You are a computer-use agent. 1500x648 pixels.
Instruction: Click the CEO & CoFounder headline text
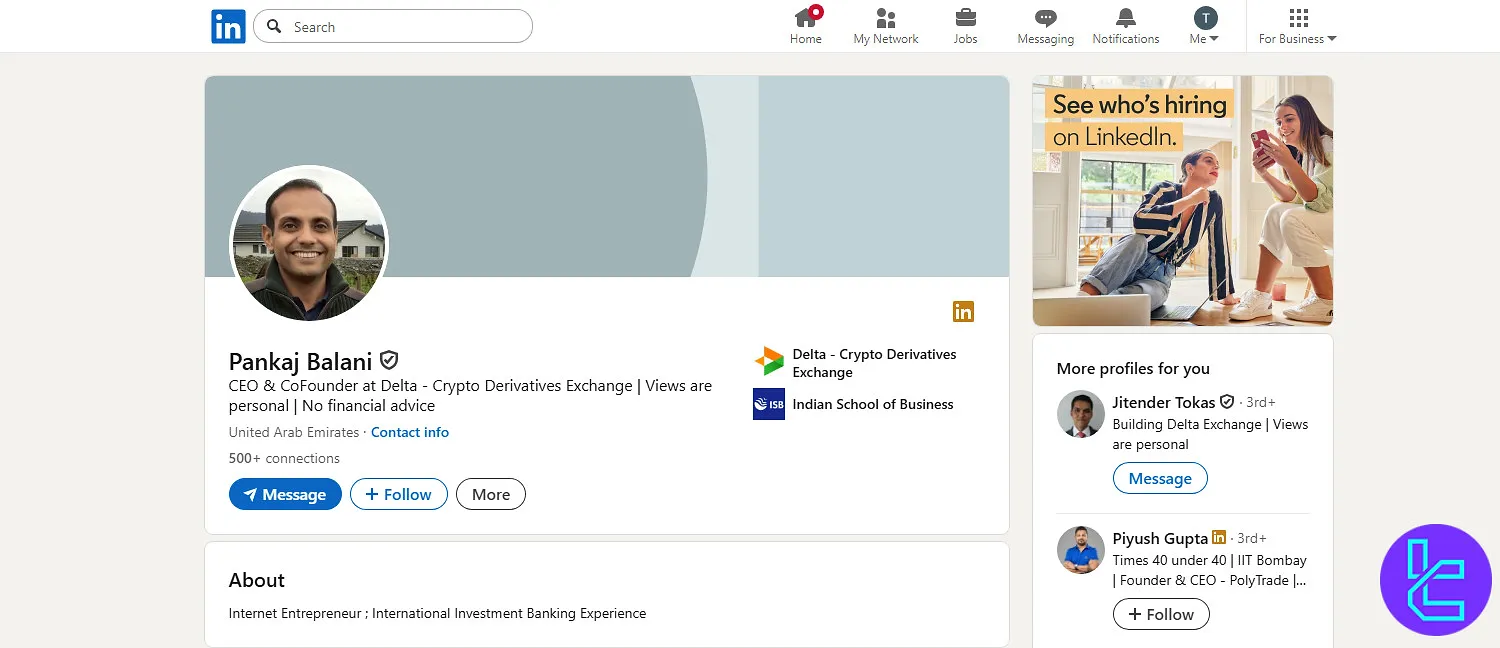470,396
